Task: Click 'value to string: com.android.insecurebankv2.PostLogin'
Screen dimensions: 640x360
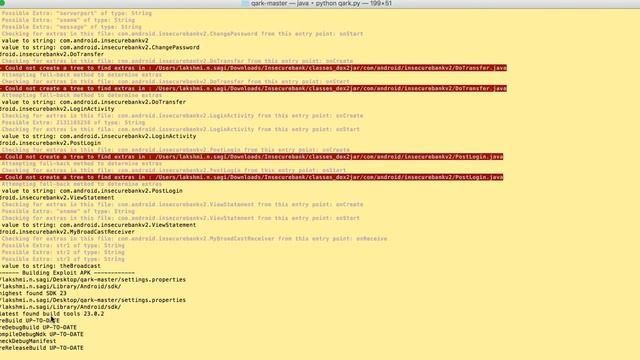Action: (x=92, y=191)
